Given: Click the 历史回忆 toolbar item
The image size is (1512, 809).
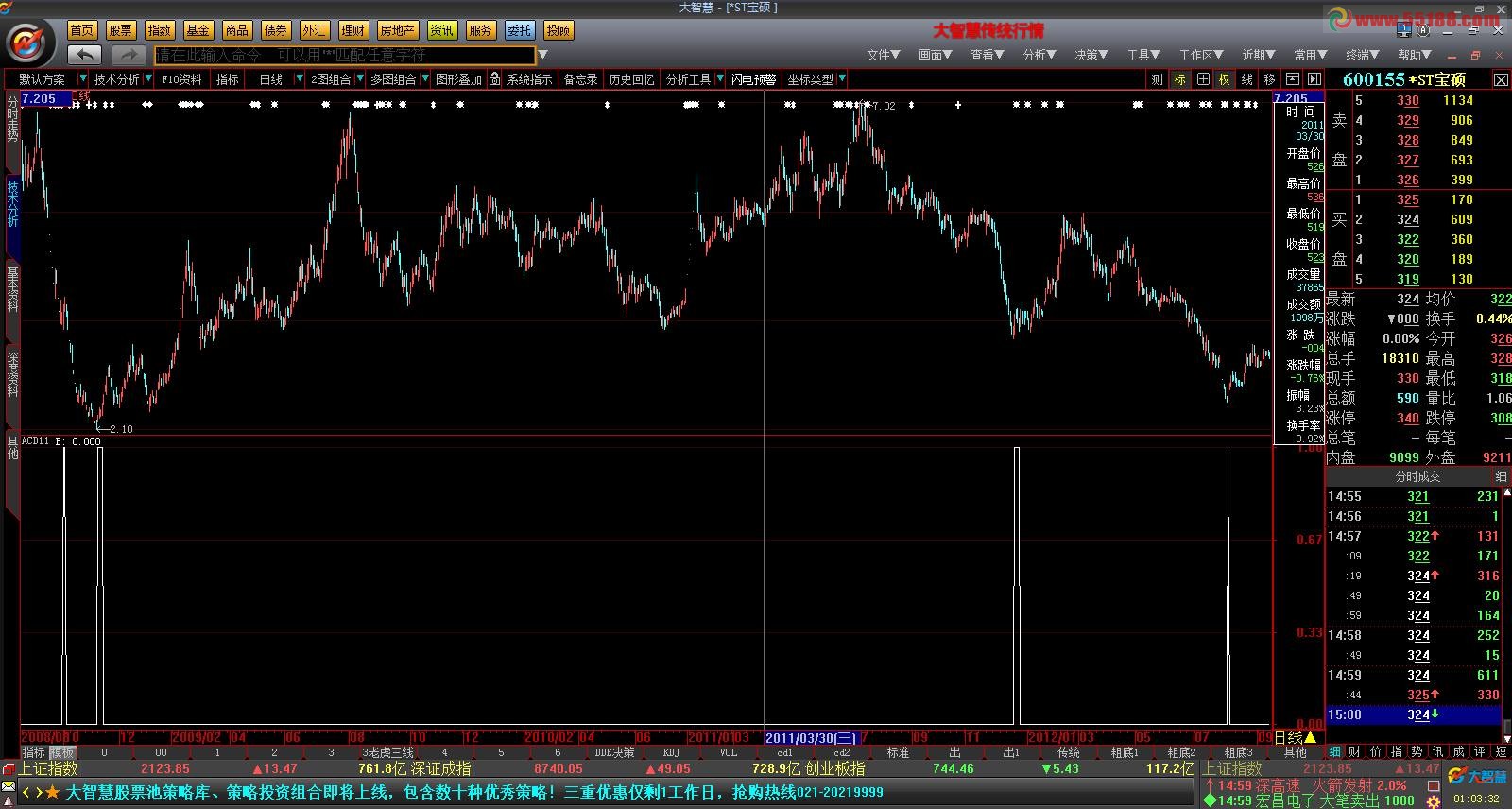Looking at the screenshot, I should pyautogui.click(x=631, y=79).
